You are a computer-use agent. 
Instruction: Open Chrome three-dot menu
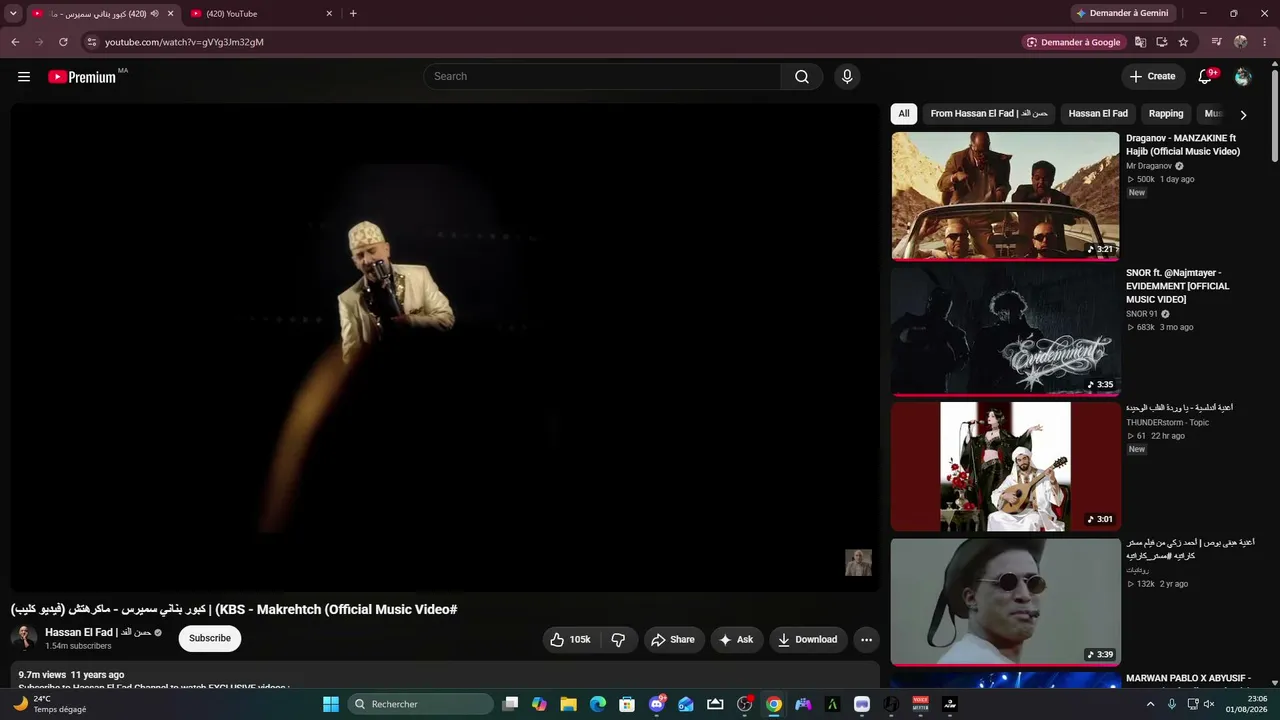[1265, 42]
